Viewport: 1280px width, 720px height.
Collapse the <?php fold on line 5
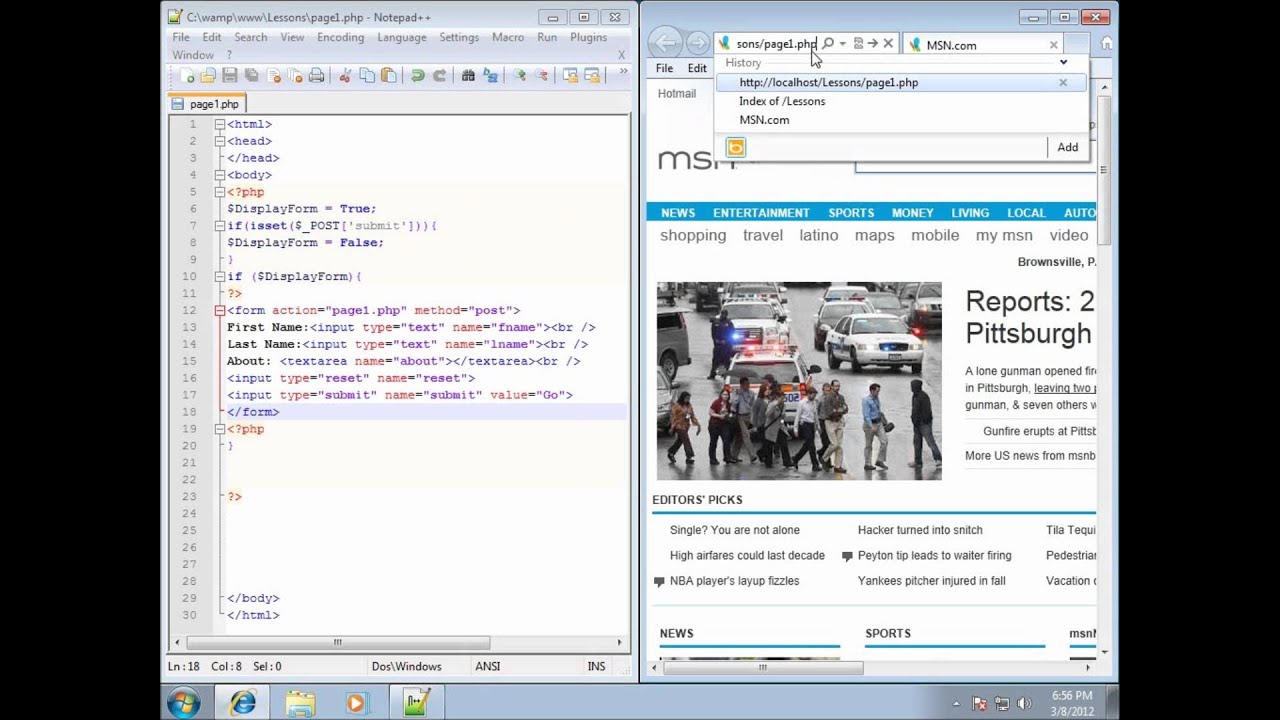219,192
